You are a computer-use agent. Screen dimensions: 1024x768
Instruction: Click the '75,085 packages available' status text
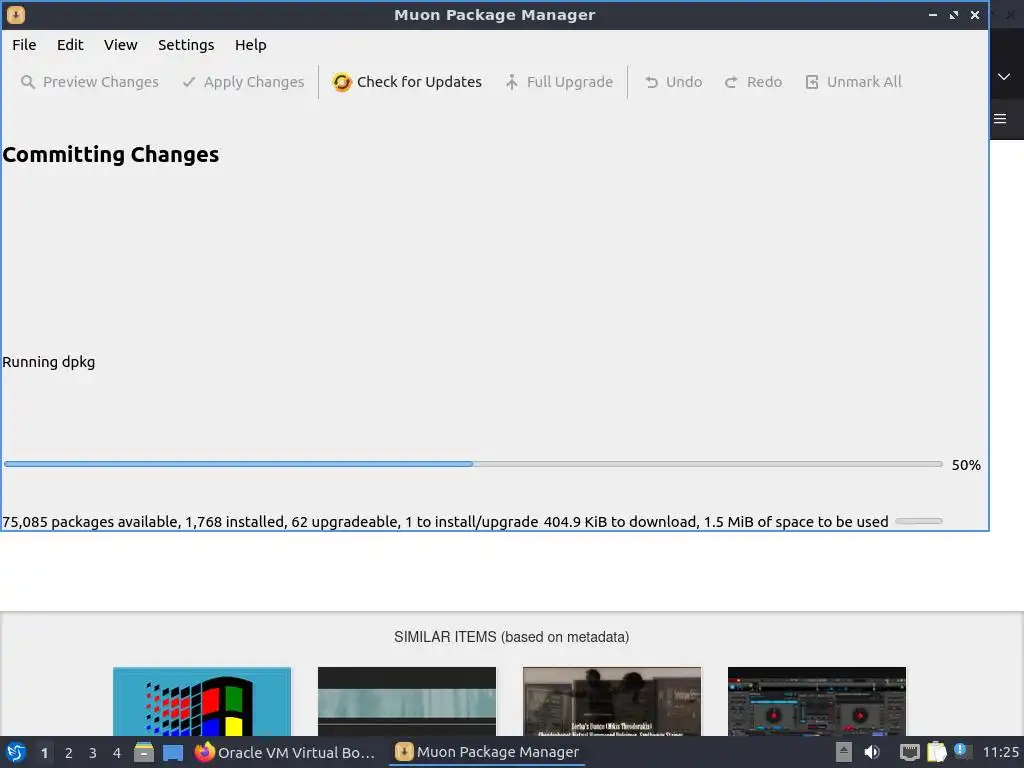(90, 522)
